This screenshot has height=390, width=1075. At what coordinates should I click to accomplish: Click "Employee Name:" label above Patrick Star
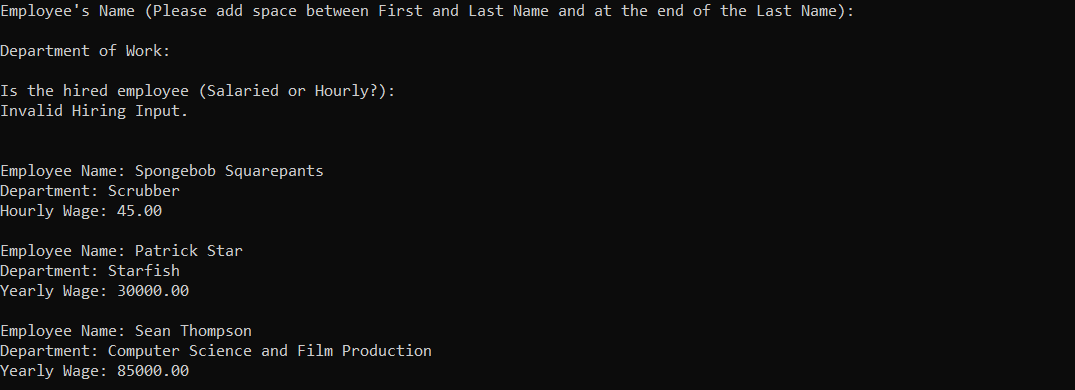click(63, 251)
